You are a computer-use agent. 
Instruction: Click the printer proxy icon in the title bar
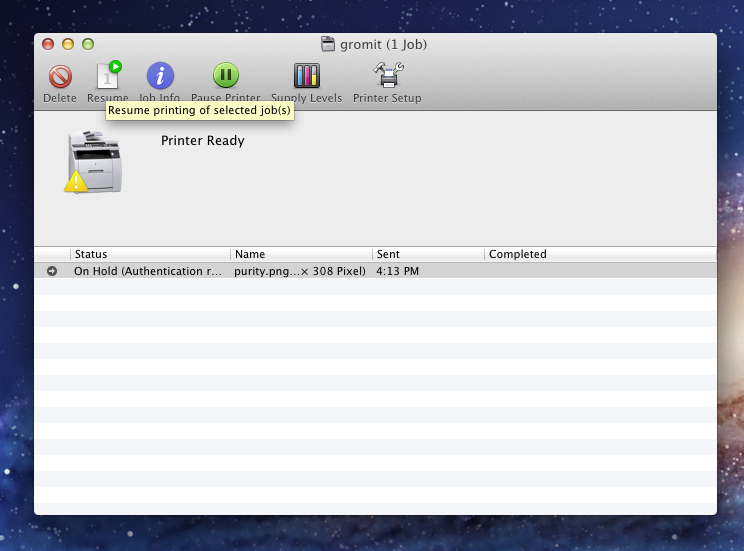click(328, 44)
